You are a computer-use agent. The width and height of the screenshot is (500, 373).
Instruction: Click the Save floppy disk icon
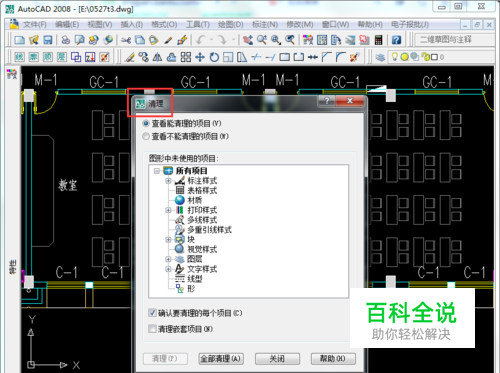click(x=48, y=40)
